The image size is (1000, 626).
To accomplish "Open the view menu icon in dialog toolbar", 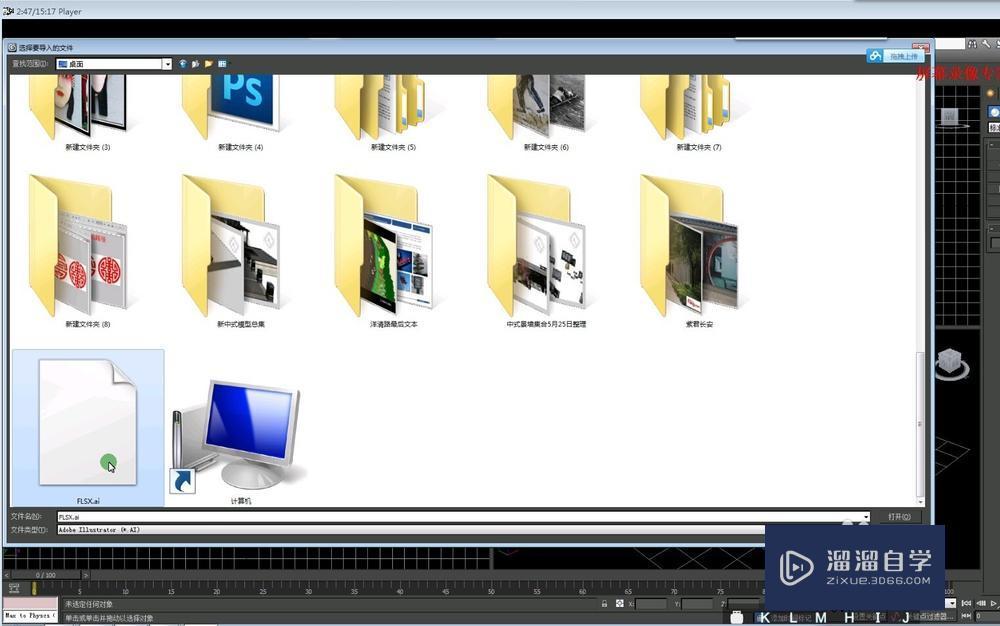I will (x=222, y=64).
